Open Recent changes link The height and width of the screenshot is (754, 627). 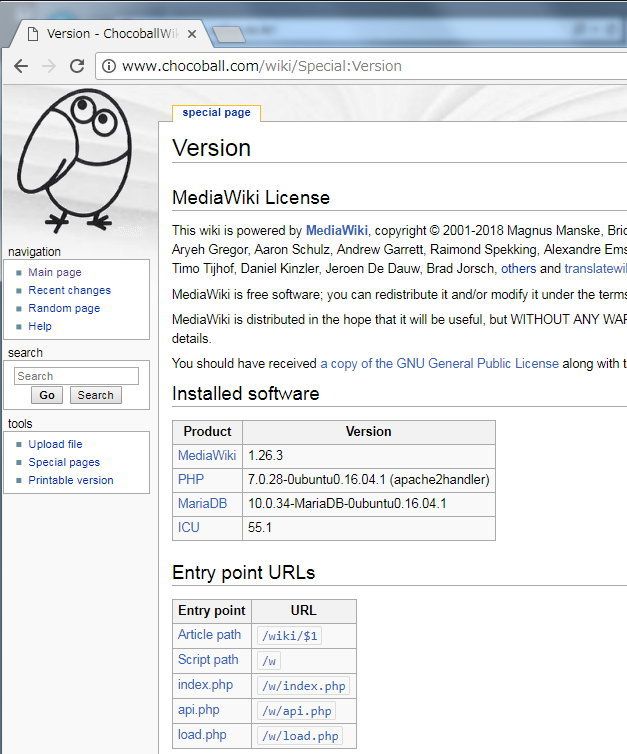coord(70,290)
